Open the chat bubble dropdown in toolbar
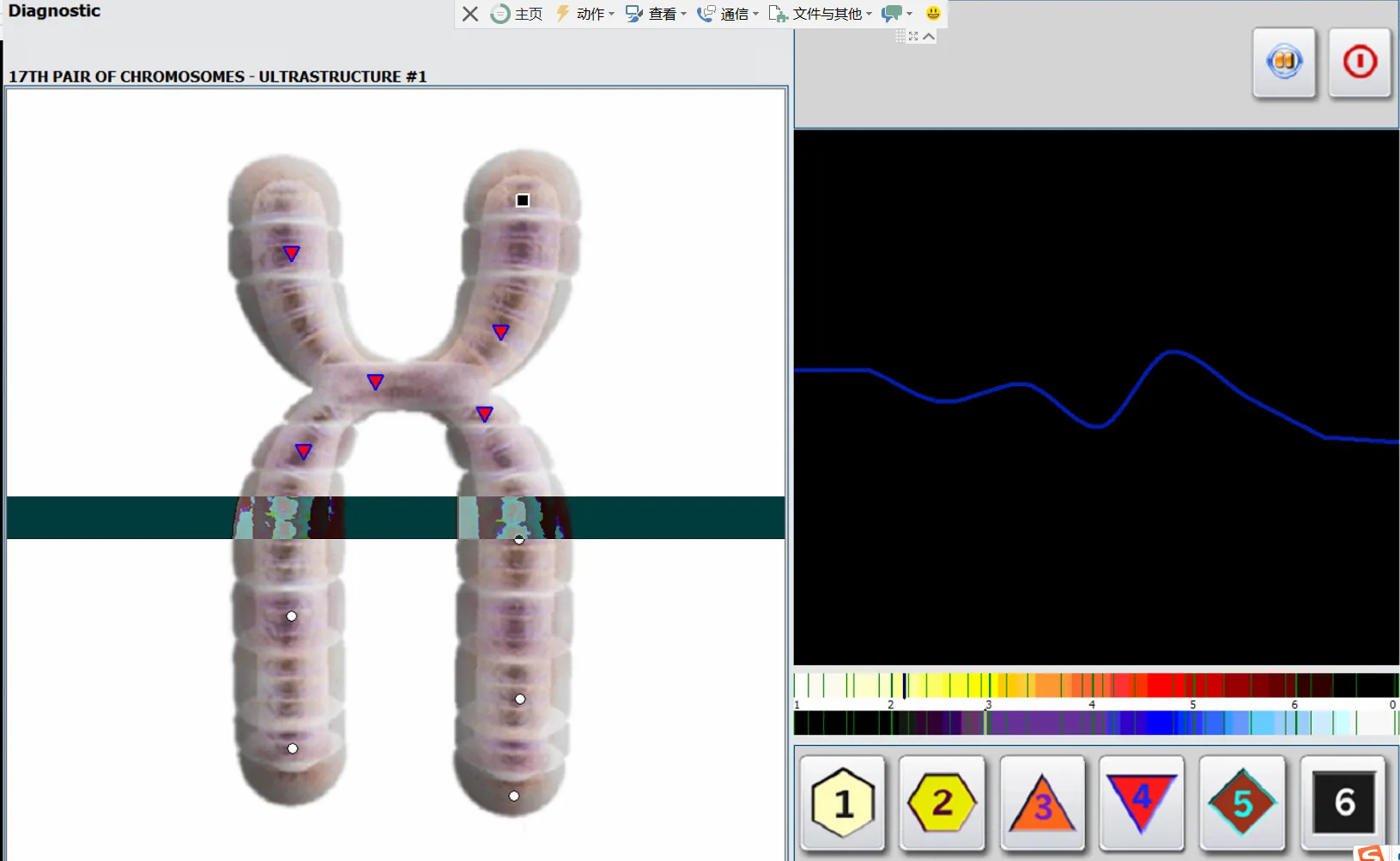The height and width of the screenshot is (861, 1400). (897, 14)
